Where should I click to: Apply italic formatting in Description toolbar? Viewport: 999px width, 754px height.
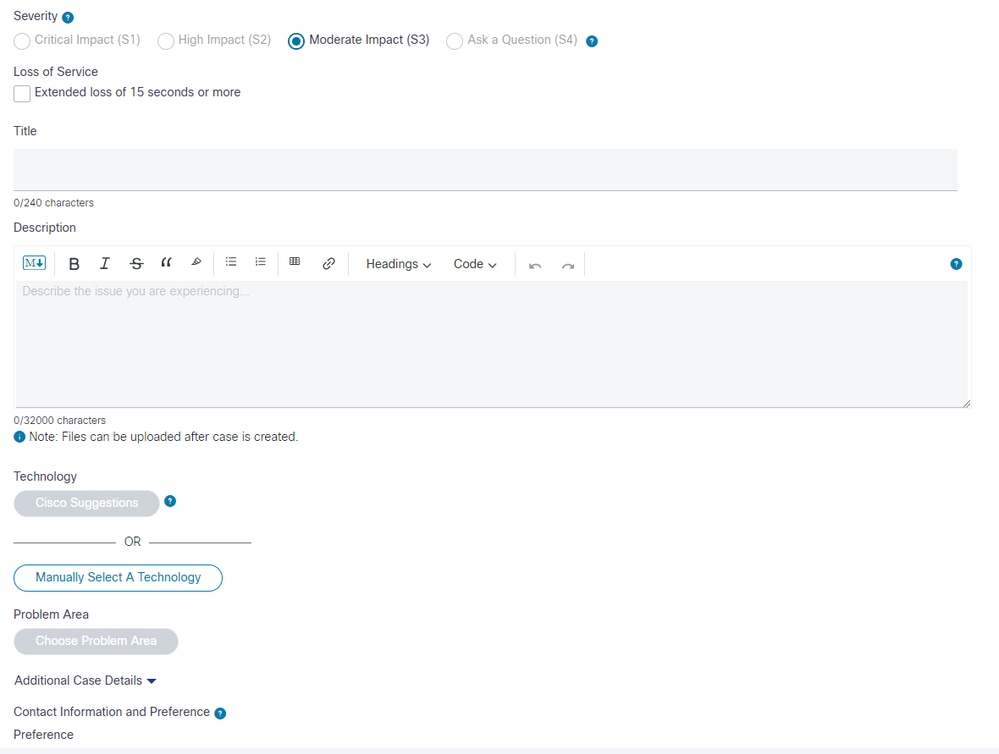[x=104, y=263]
